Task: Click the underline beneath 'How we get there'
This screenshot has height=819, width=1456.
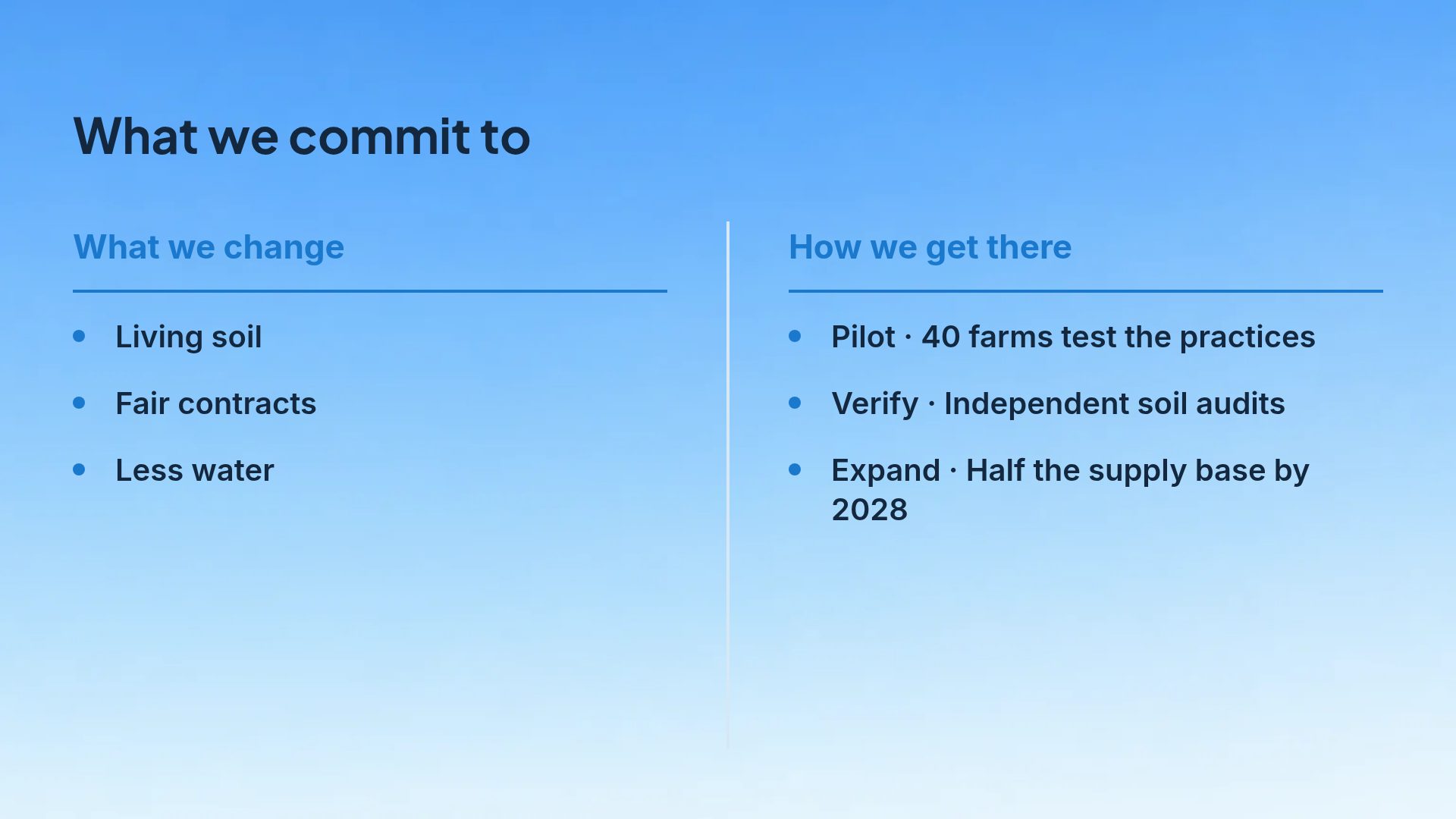Action: (1086, 291)
